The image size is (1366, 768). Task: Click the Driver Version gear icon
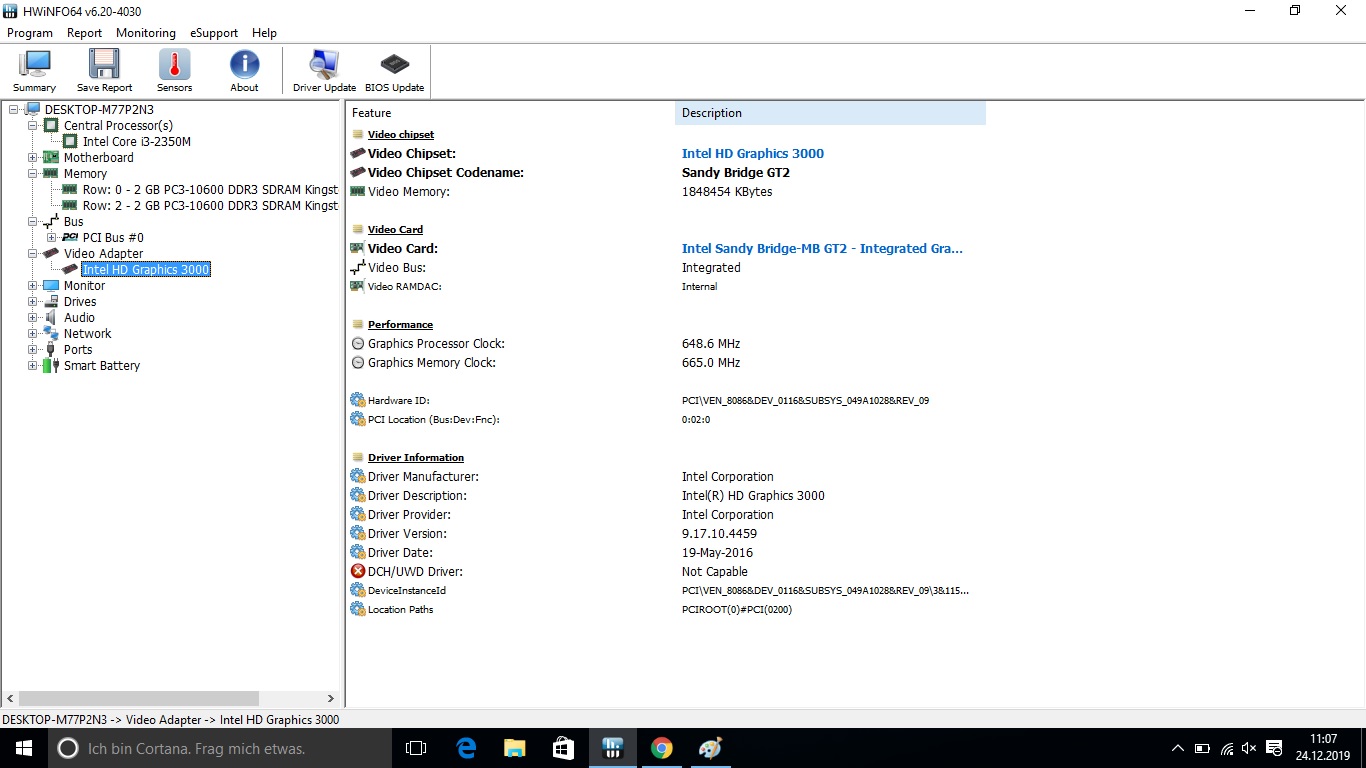tap(358, 534)
